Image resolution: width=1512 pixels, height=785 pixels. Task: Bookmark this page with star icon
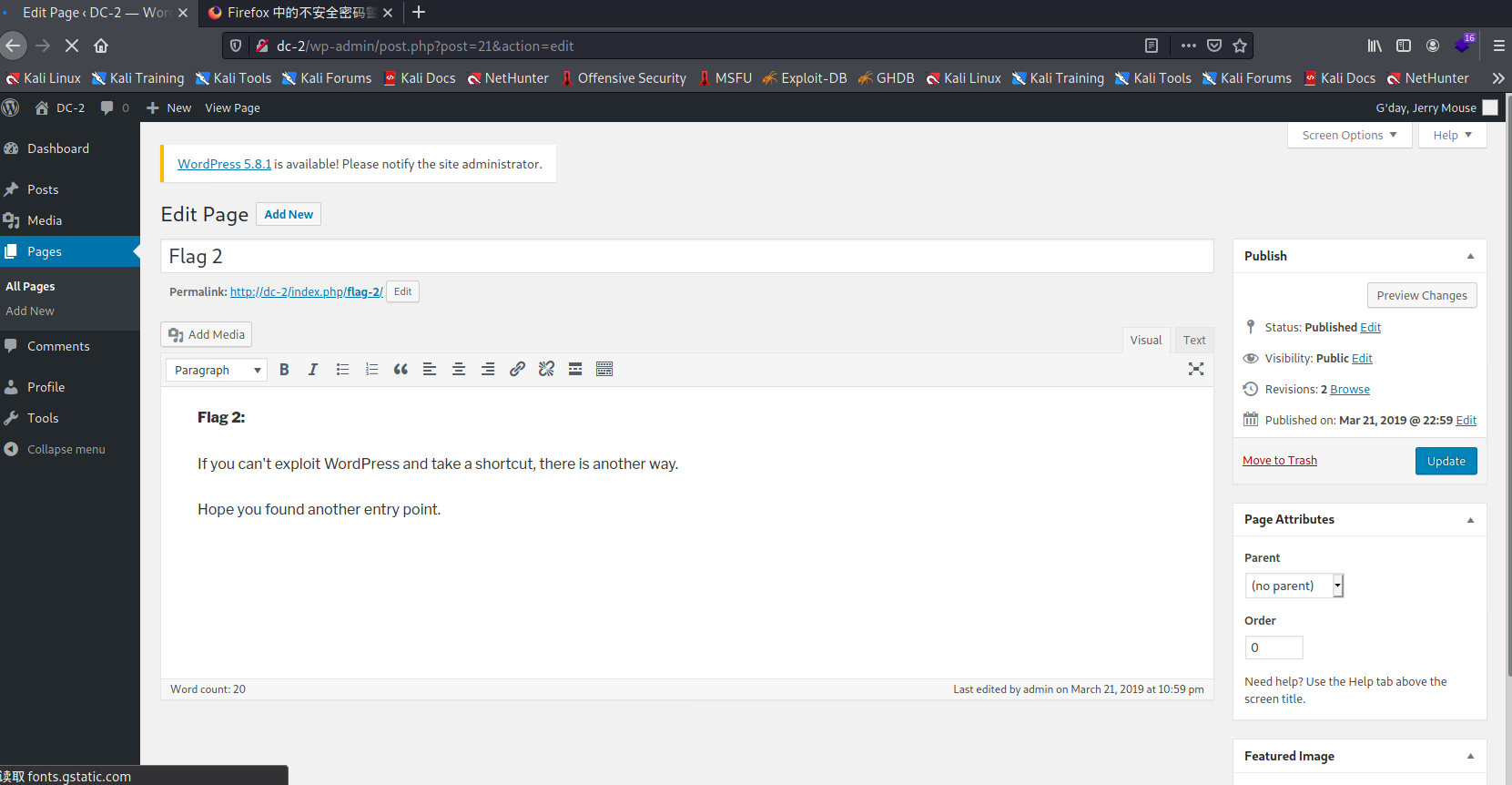(x=1240, y=46)
